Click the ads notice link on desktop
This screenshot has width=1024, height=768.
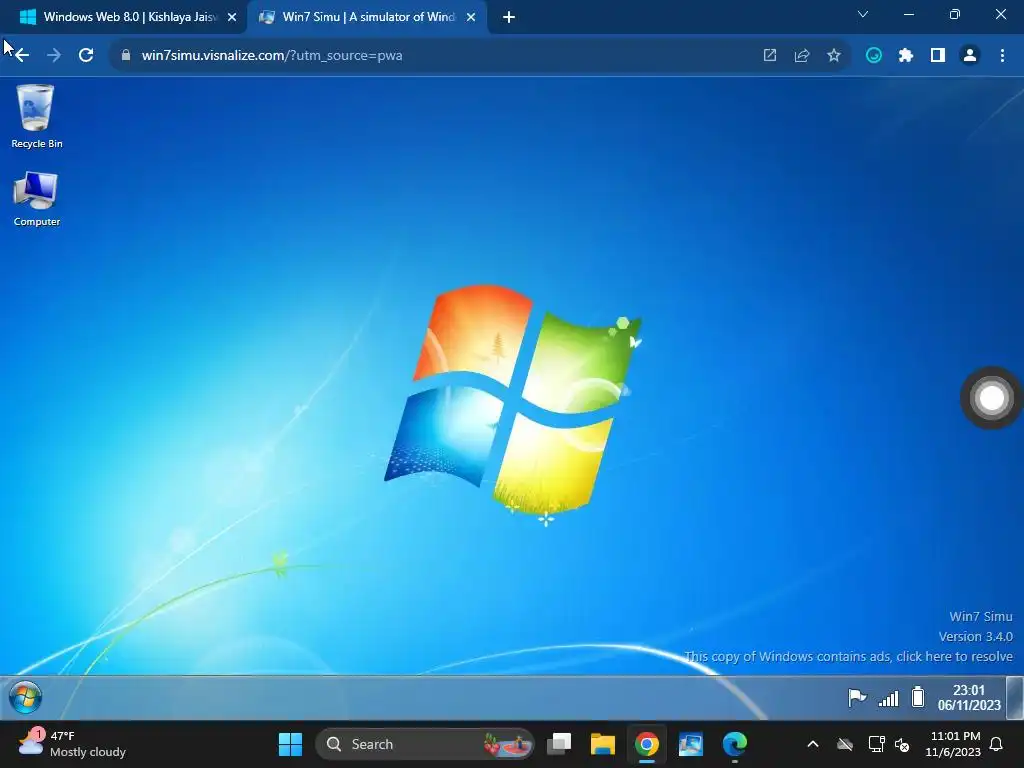[848, 656]
